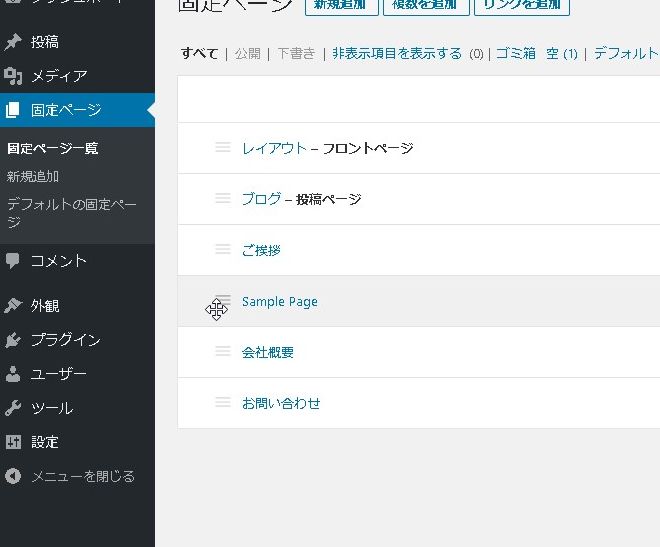Click the ユーザー person icon

click(x=13, y=375)
